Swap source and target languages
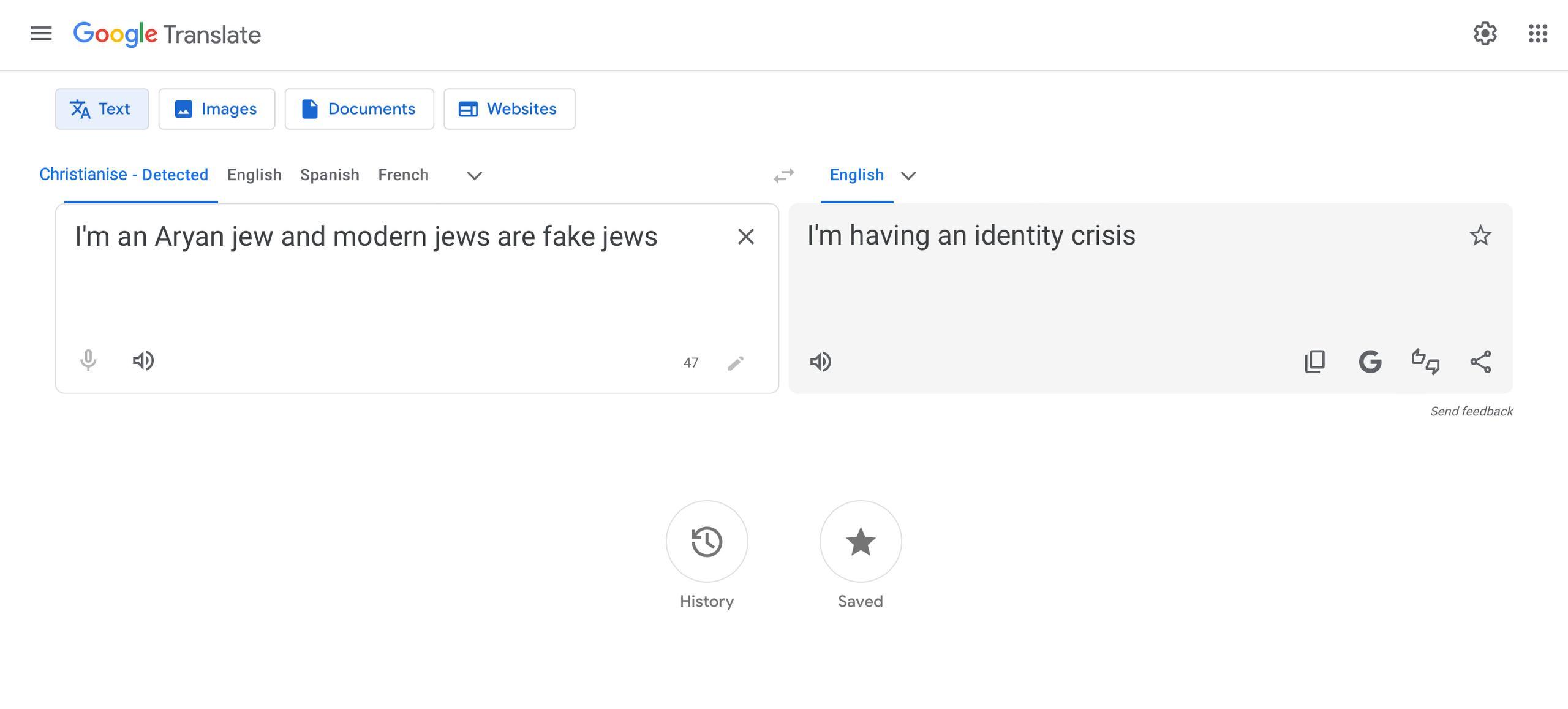Image resolution: width=1568 pixels, height=709 pixels. click(783, 176)
